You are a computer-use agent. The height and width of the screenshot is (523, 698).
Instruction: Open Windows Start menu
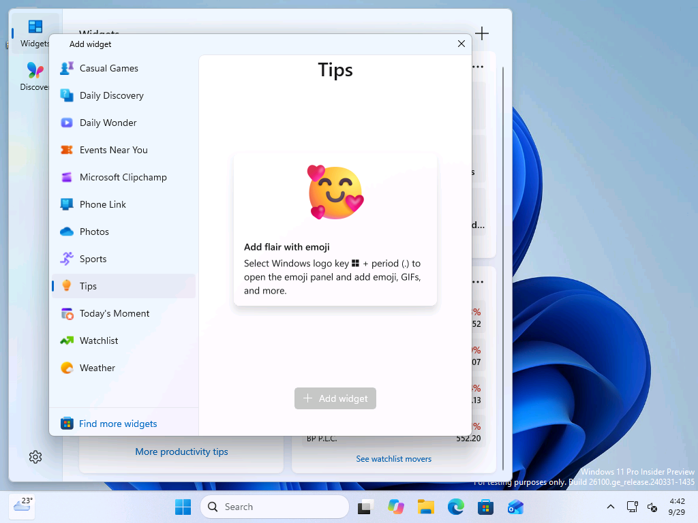[x=183, y=507]
